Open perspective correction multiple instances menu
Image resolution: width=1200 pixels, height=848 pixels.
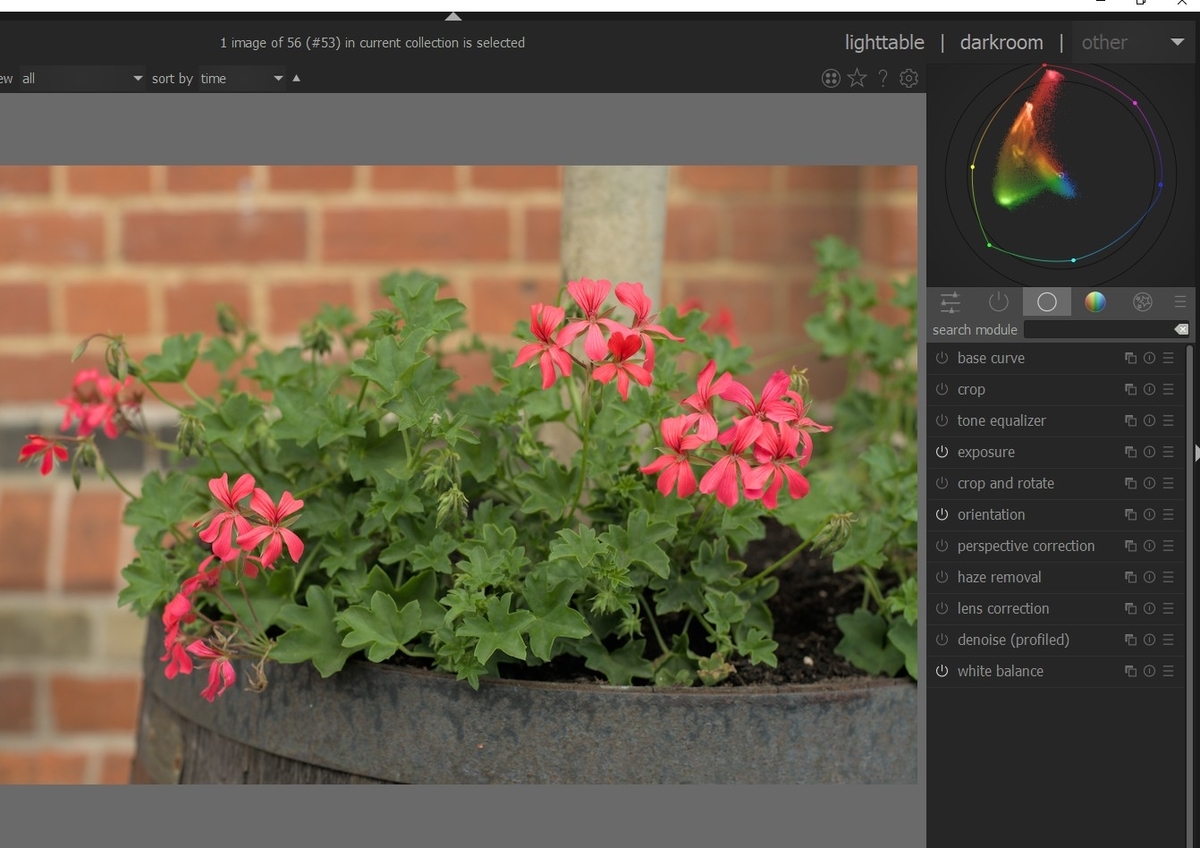pyautogui.click(x=1130, y=546)
